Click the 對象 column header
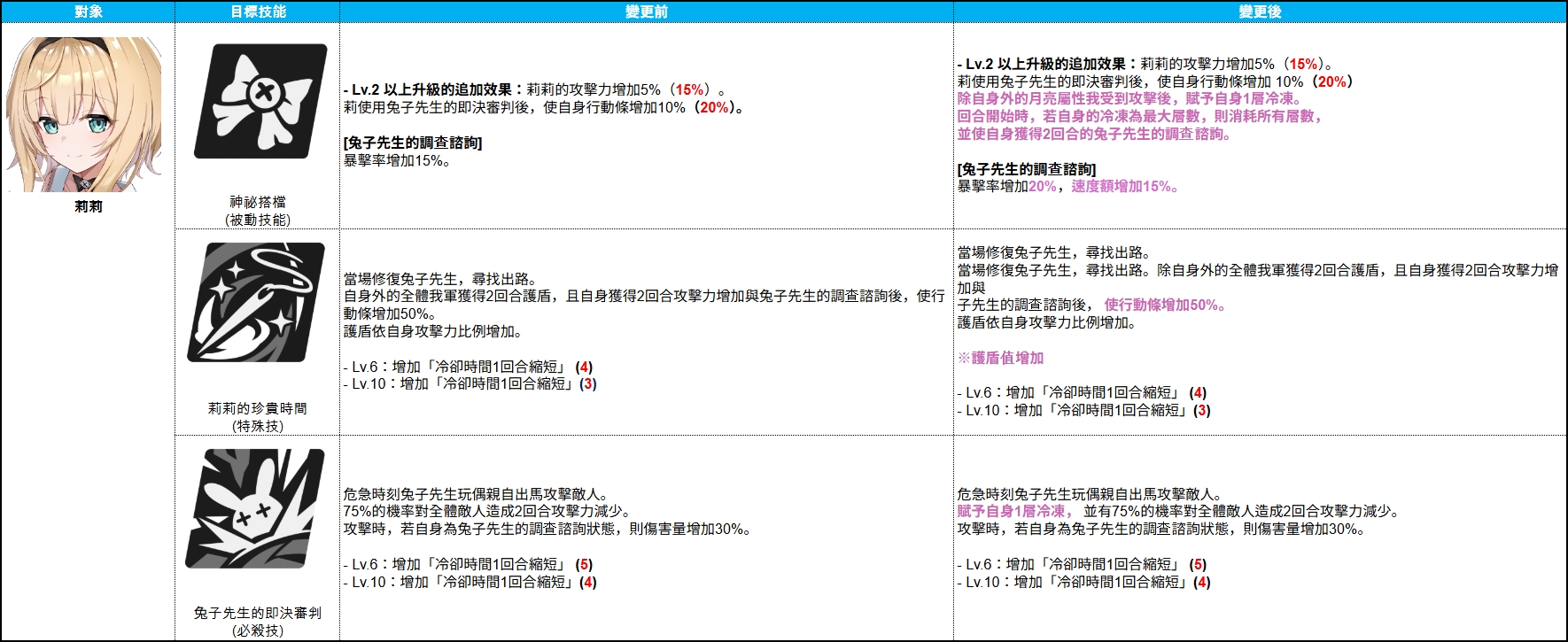This screenshot has width=1568, height=642. [89, 12]
